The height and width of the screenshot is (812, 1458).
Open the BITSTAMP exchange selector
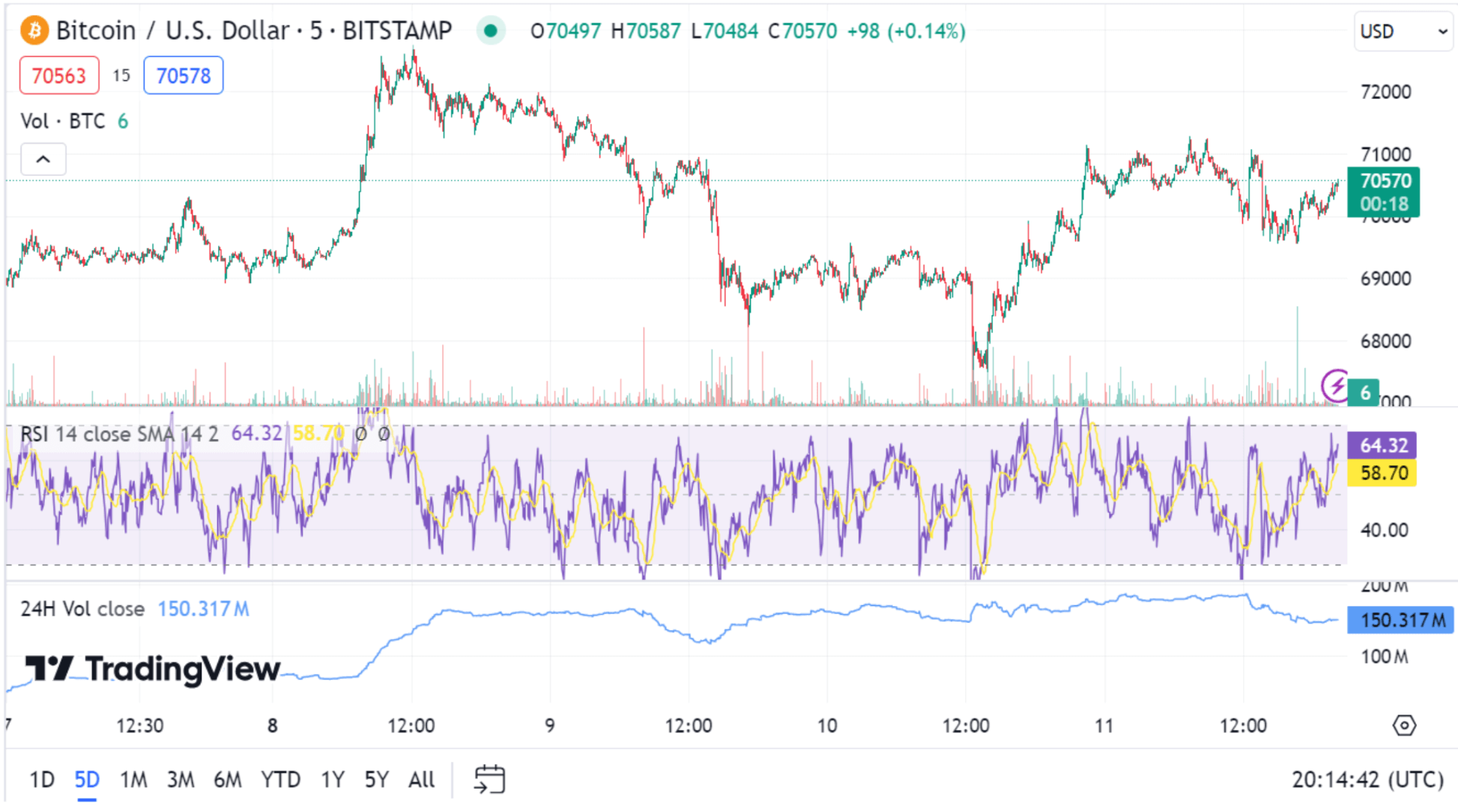(x=398, y=31)
